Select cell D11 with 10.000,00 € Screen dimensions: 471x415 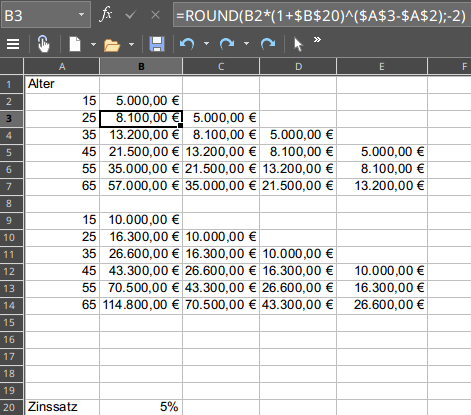click(298, 254)
